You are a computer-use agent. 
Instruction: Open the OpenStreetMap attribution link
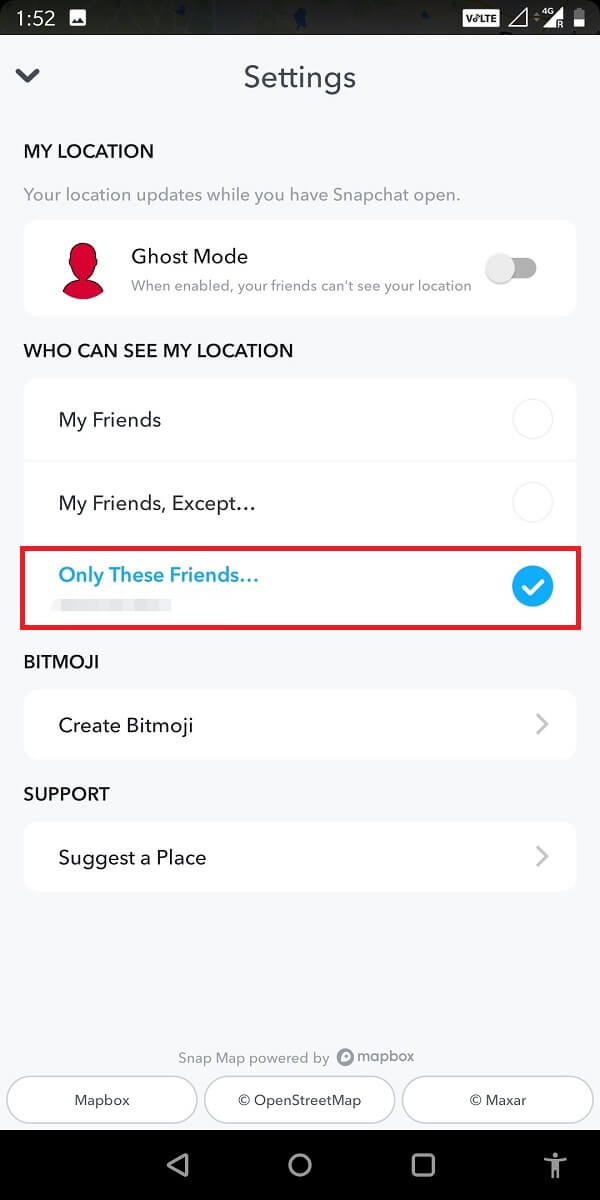(299, 1099)
